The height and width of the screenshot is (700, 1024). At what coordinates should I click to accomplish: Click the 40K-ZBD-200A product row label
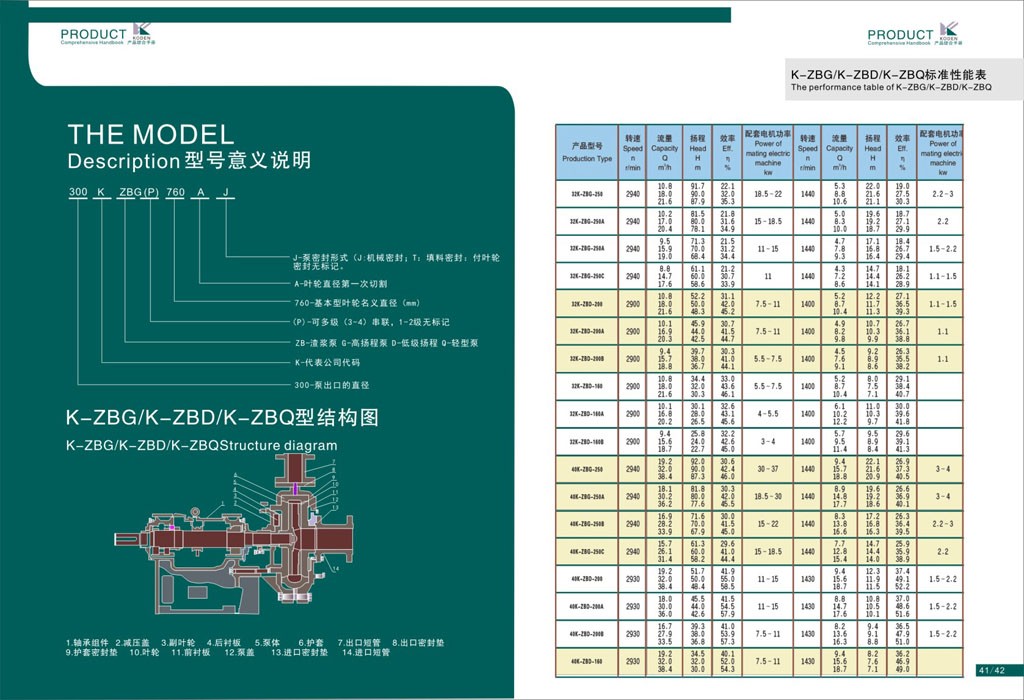click(587, 606)
